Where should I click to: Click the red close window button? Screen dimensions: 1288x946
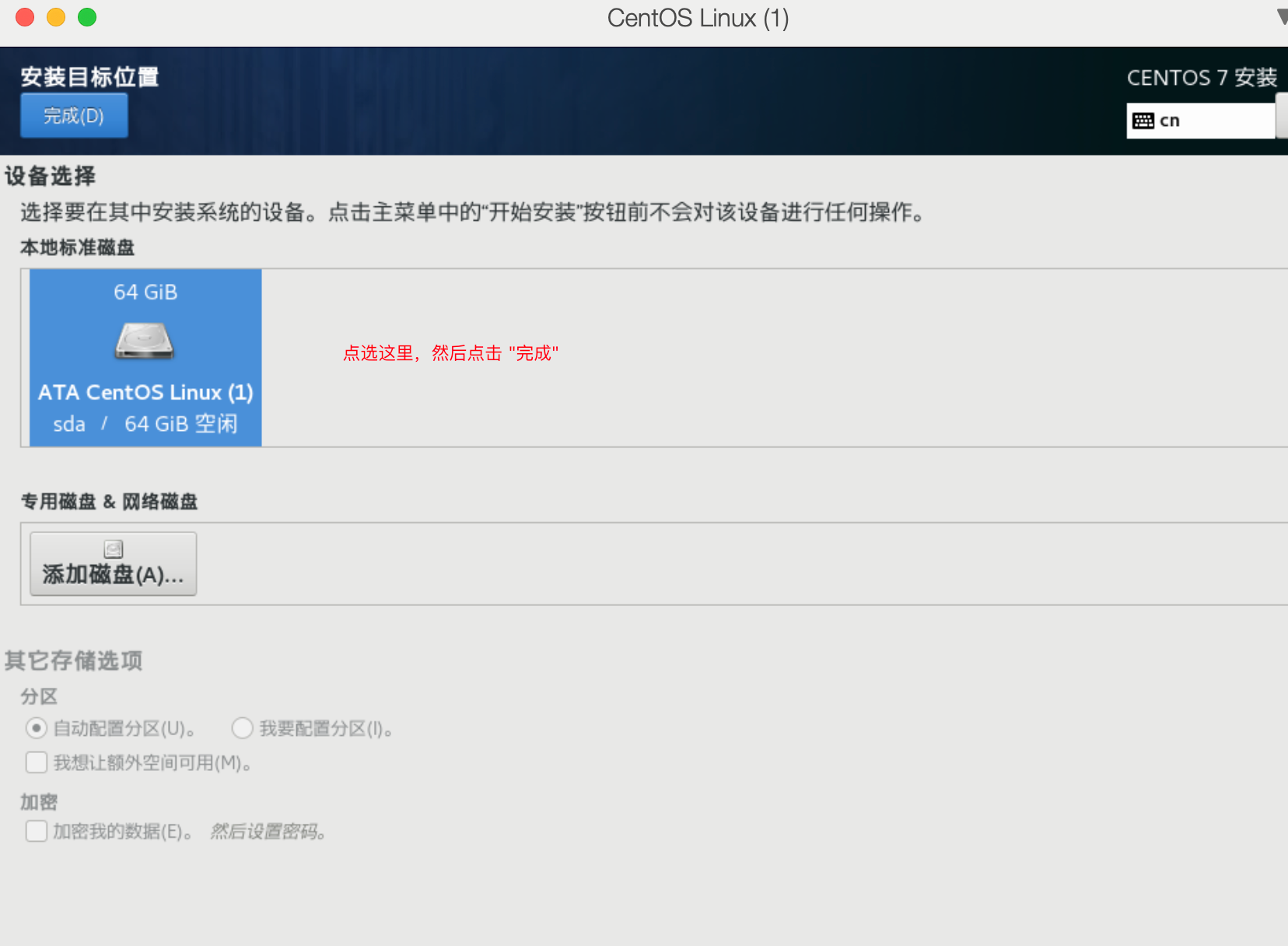[x=25, y=17]
